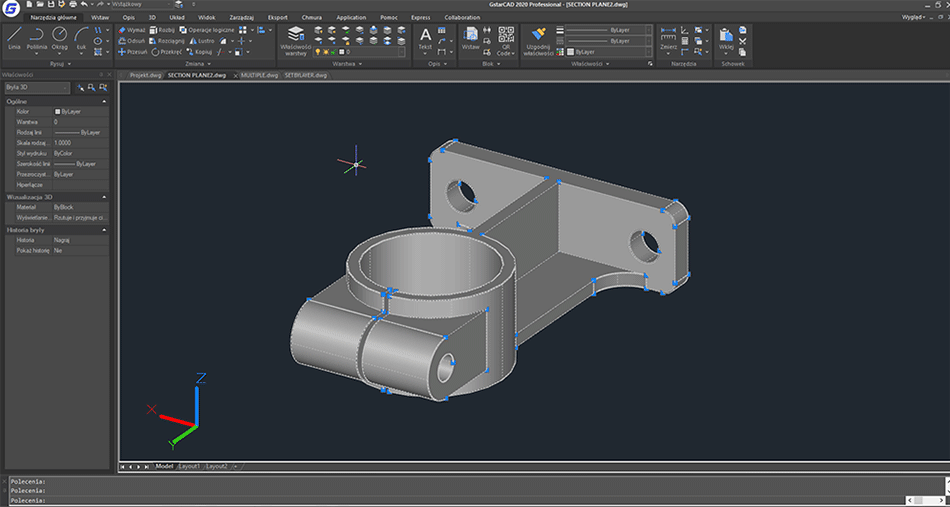Collapse the Wizualizacja 3D section

point(104,197)
